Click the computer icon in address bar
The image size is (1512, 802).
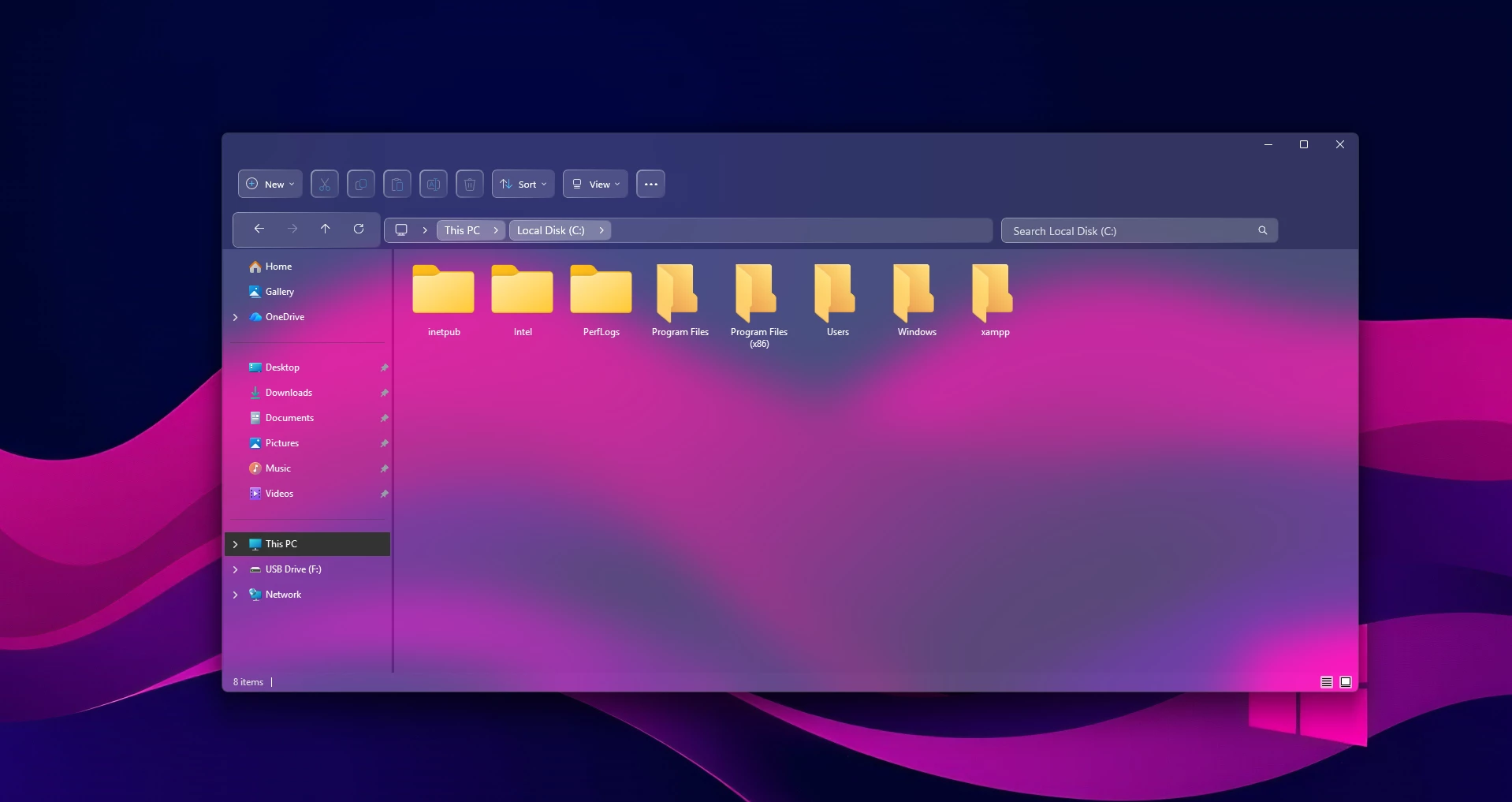401,229
